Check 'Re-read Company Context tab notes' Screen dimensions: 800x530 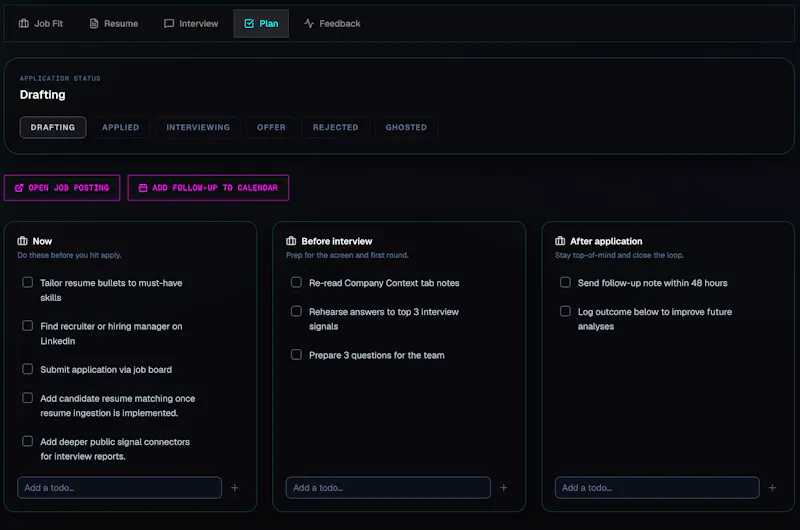(296, 283)
